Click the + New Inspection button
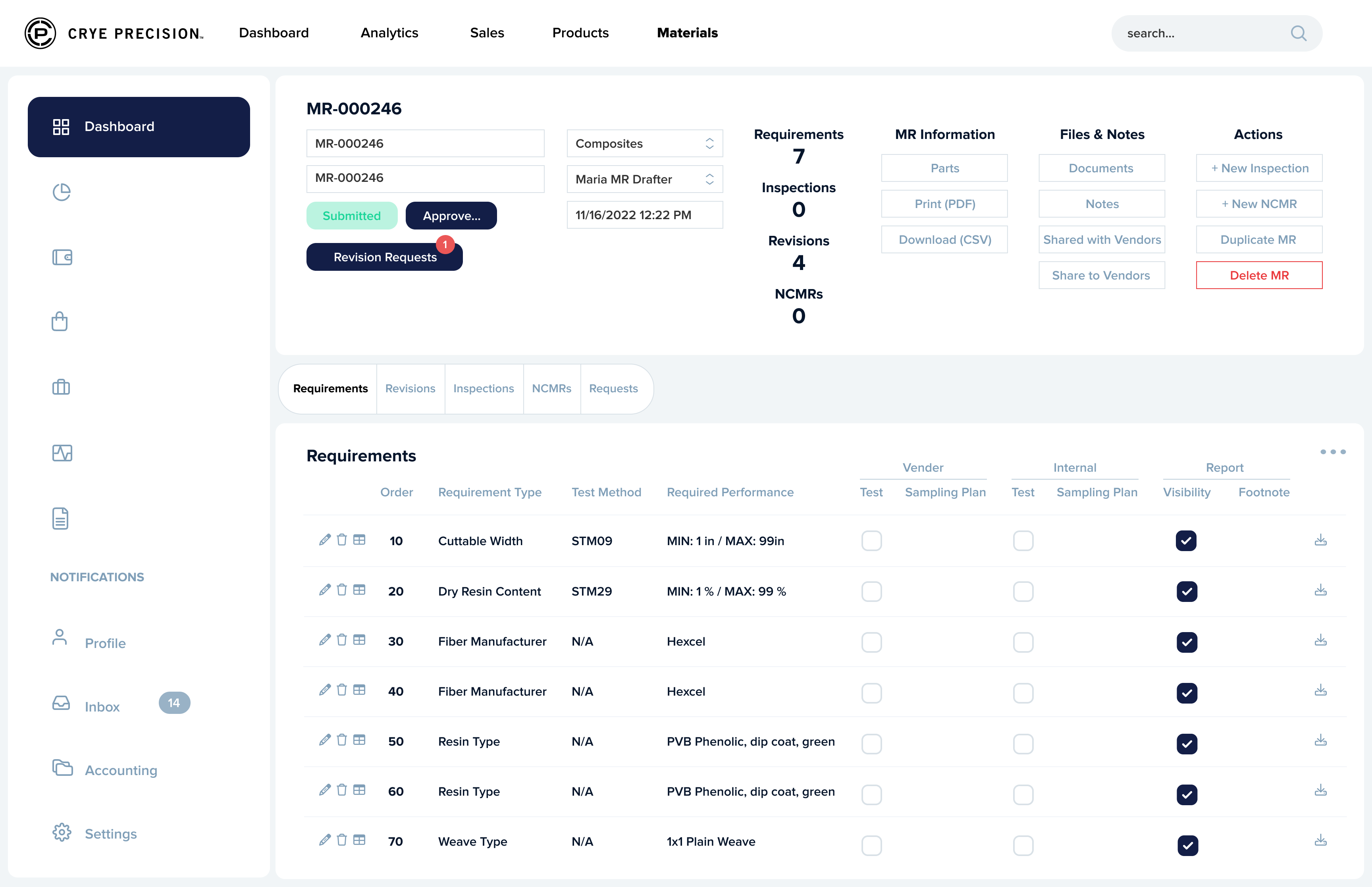The image size is (1372, 887). [1258, 168]
